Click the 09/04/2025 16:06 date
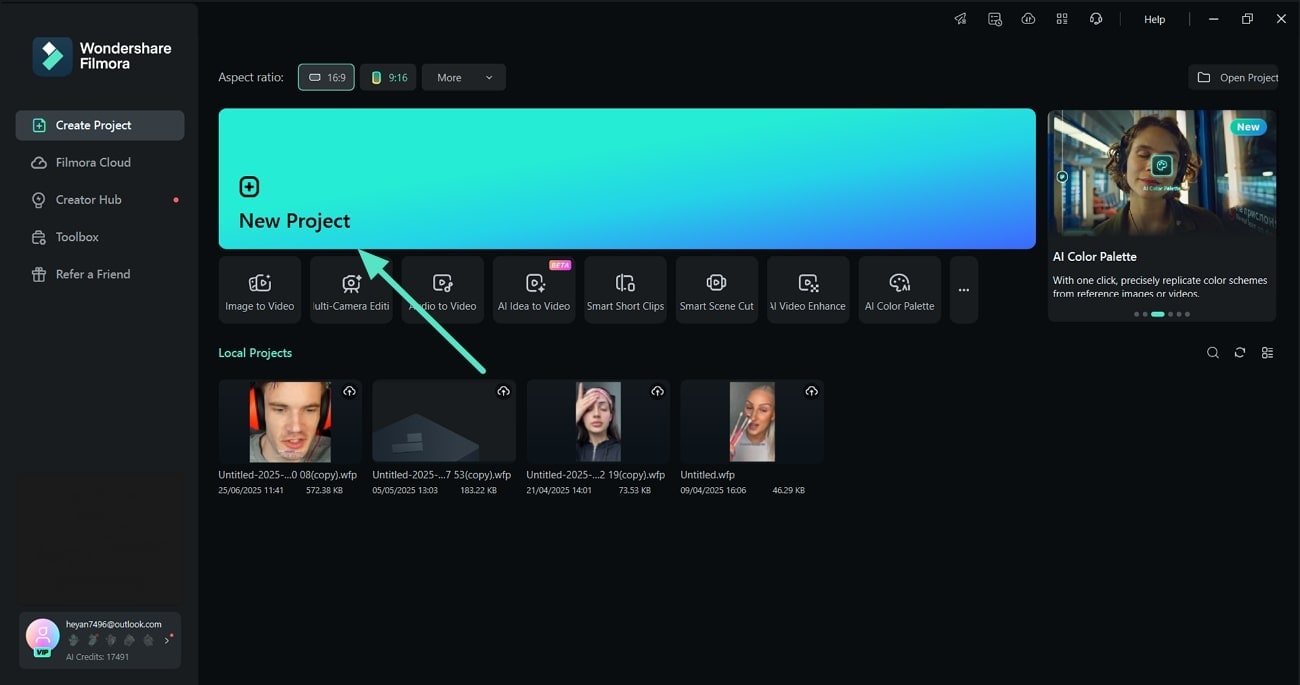The width and height of the screenshot is (1300, 685). pyautogui.click(x=713, y=491)
